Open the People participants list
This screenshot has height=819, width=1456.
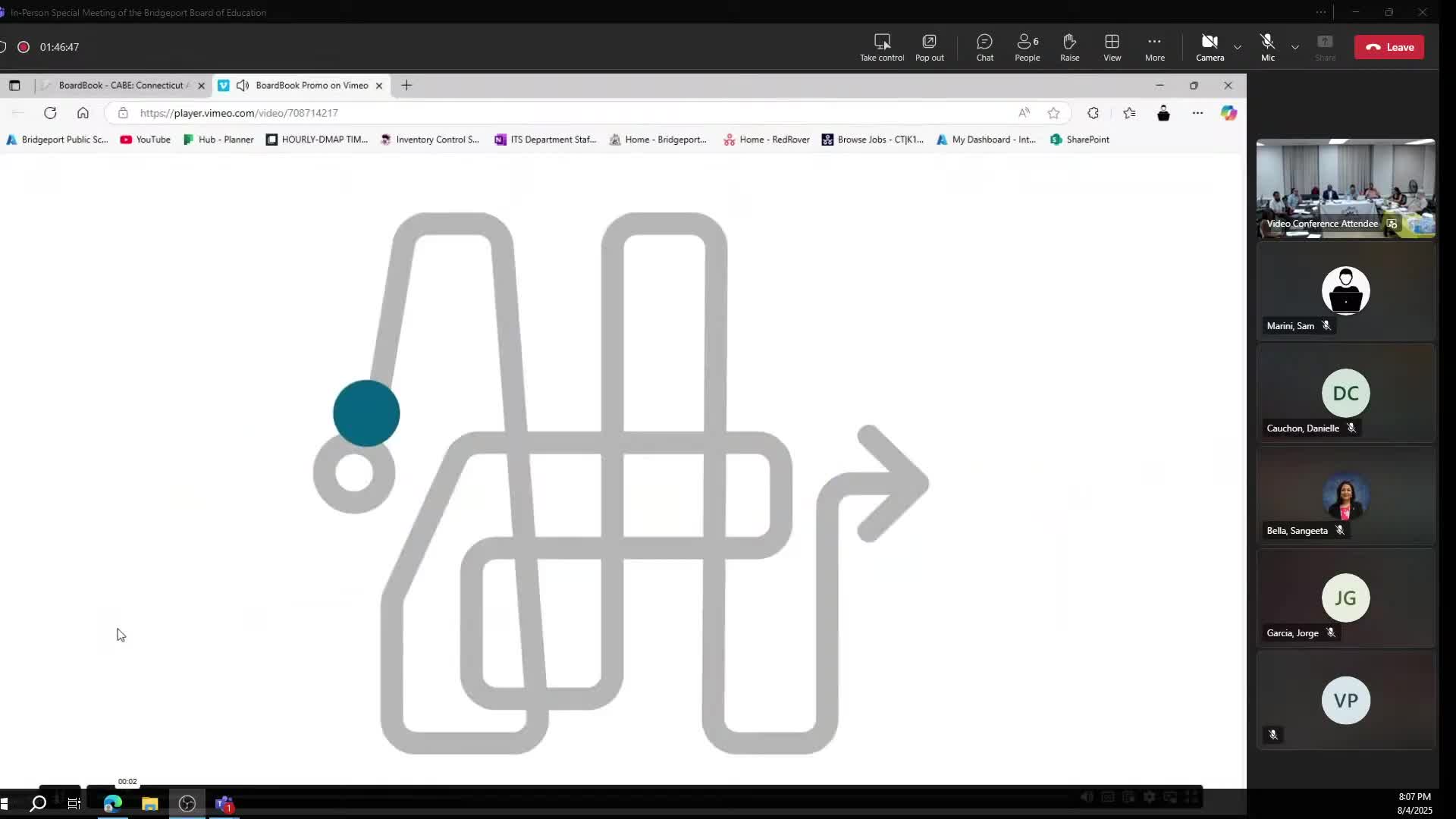tap(1027, 47)
